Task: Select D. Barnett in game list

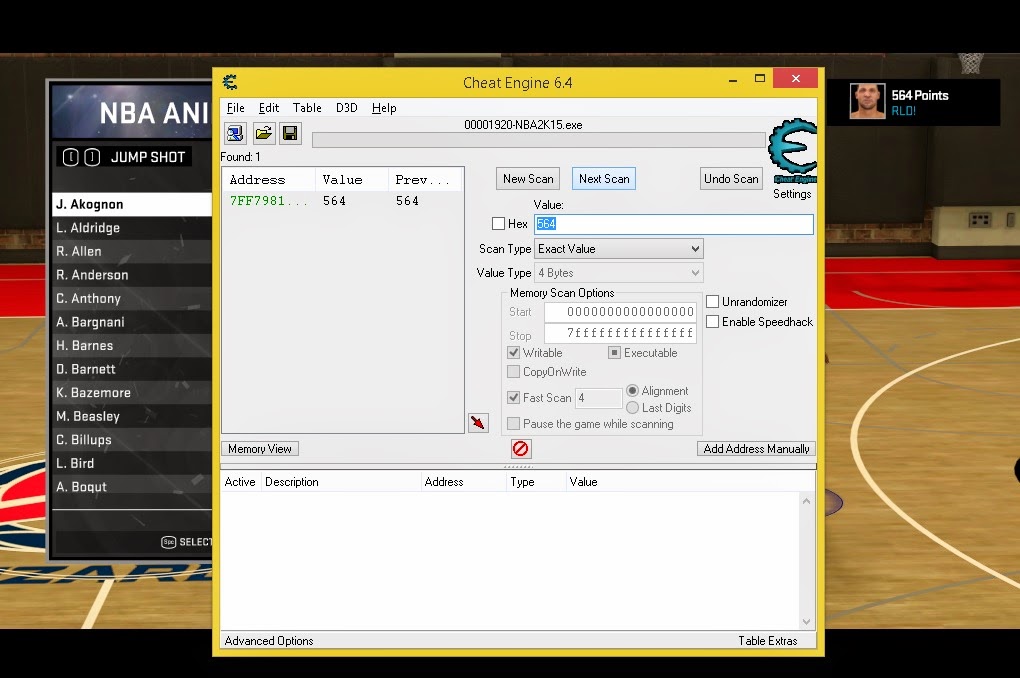Action: coord(132,369)
